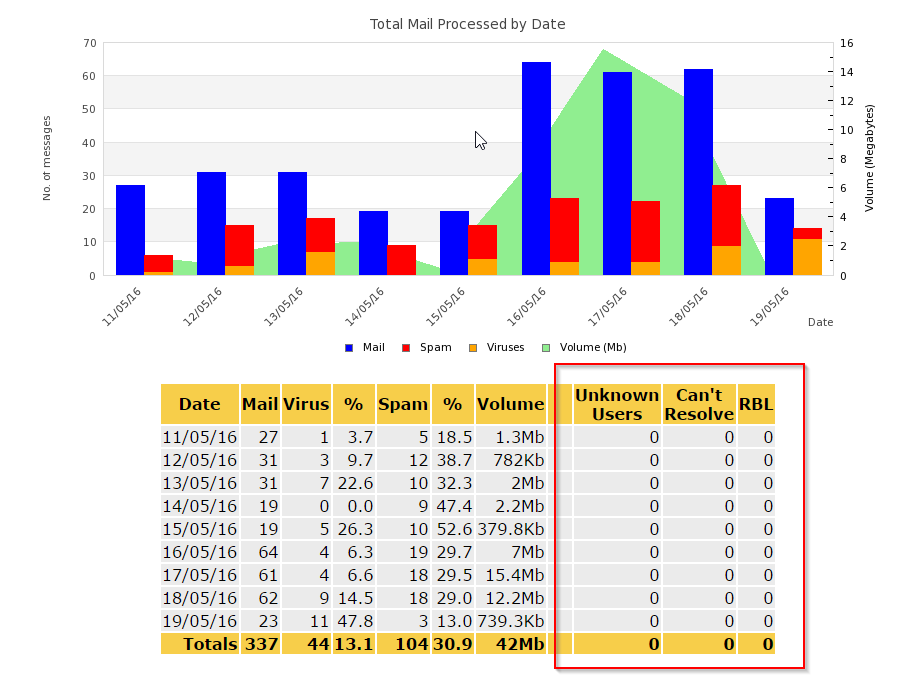Click the 19/05/16 date cell in table
The height and width of the screenshot is (679, 920).
coord(199,621)
